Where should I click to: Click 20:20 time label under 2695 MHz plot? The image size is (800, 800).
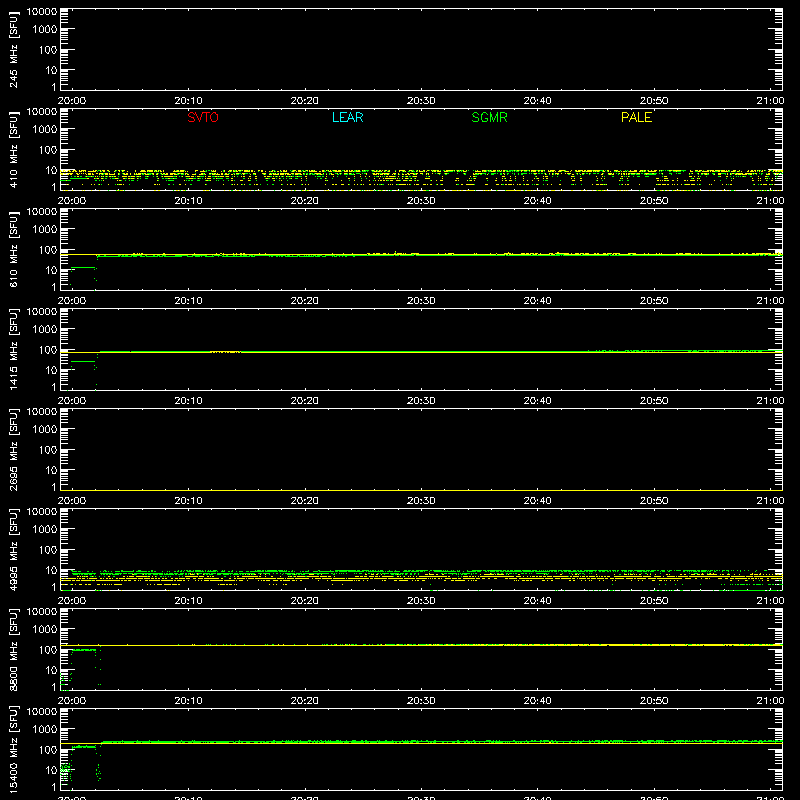pyautogui.click(x=305, y=501)
